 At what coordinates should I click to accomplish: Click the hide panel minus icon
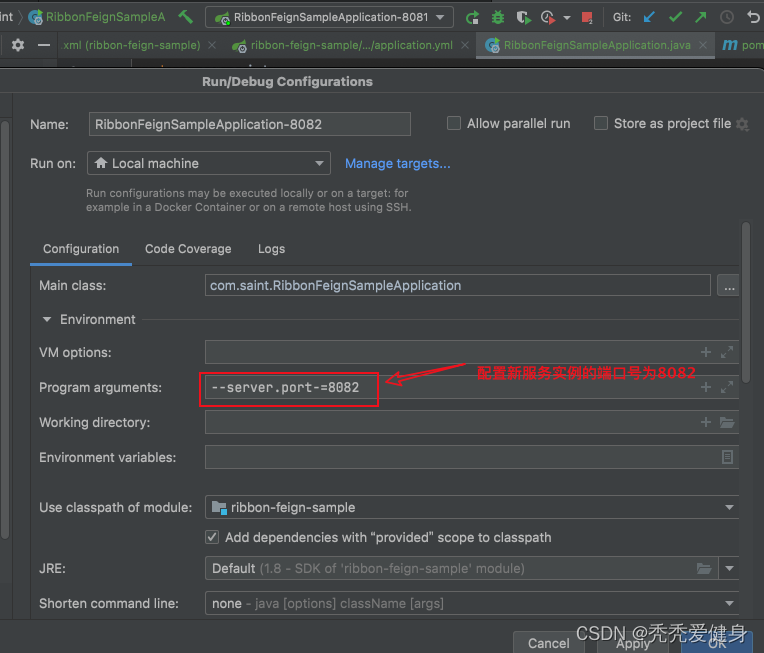pos(44,45)
